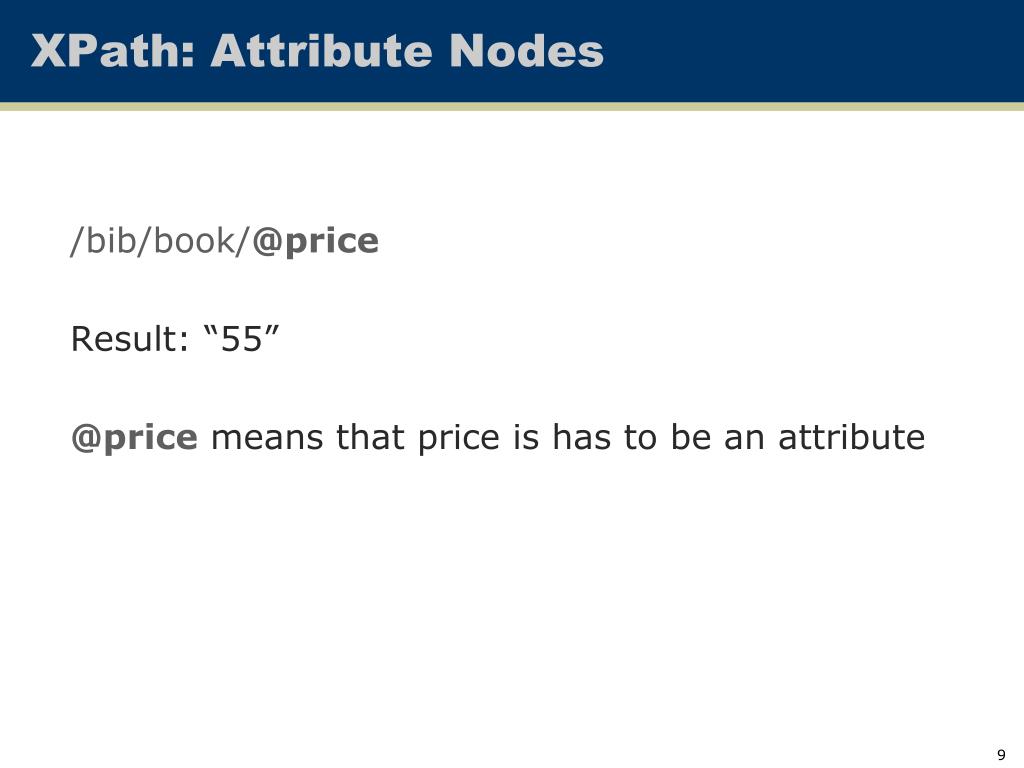Click the dark blue header bar background
This screenshot has height=768, width=1024.
click(810, 51)
